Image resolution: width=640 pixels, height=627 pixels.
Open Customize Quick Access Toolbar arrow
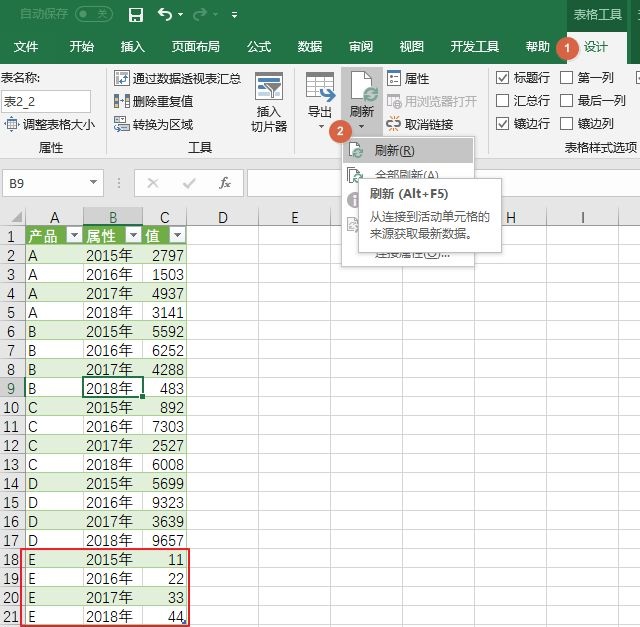point(234,15)
